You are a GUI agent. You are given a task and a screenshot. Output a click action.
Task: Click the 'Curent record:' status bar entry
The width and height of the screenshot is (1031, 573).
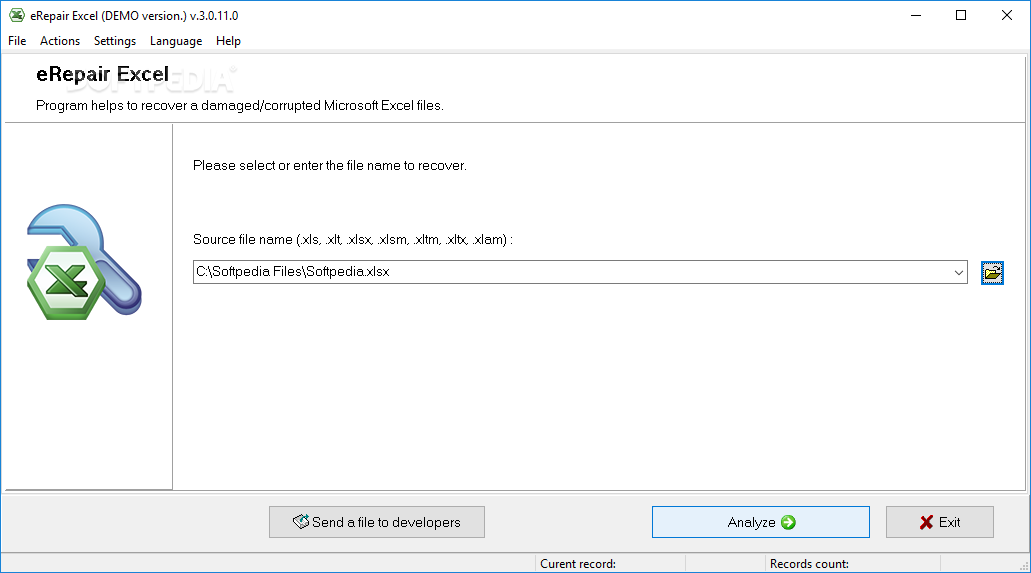(578, 564)
